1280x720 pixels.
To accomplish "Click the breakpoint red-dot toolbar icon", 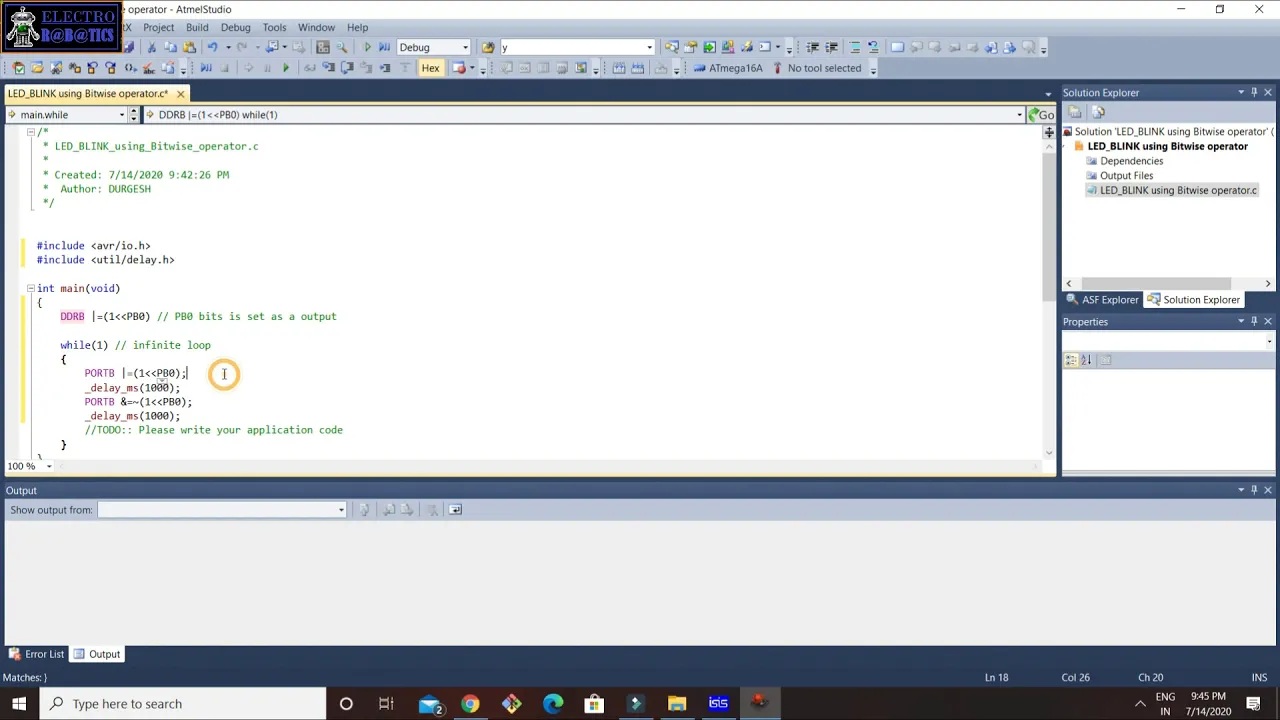I will pyautogui.click(x=459, y=68).
